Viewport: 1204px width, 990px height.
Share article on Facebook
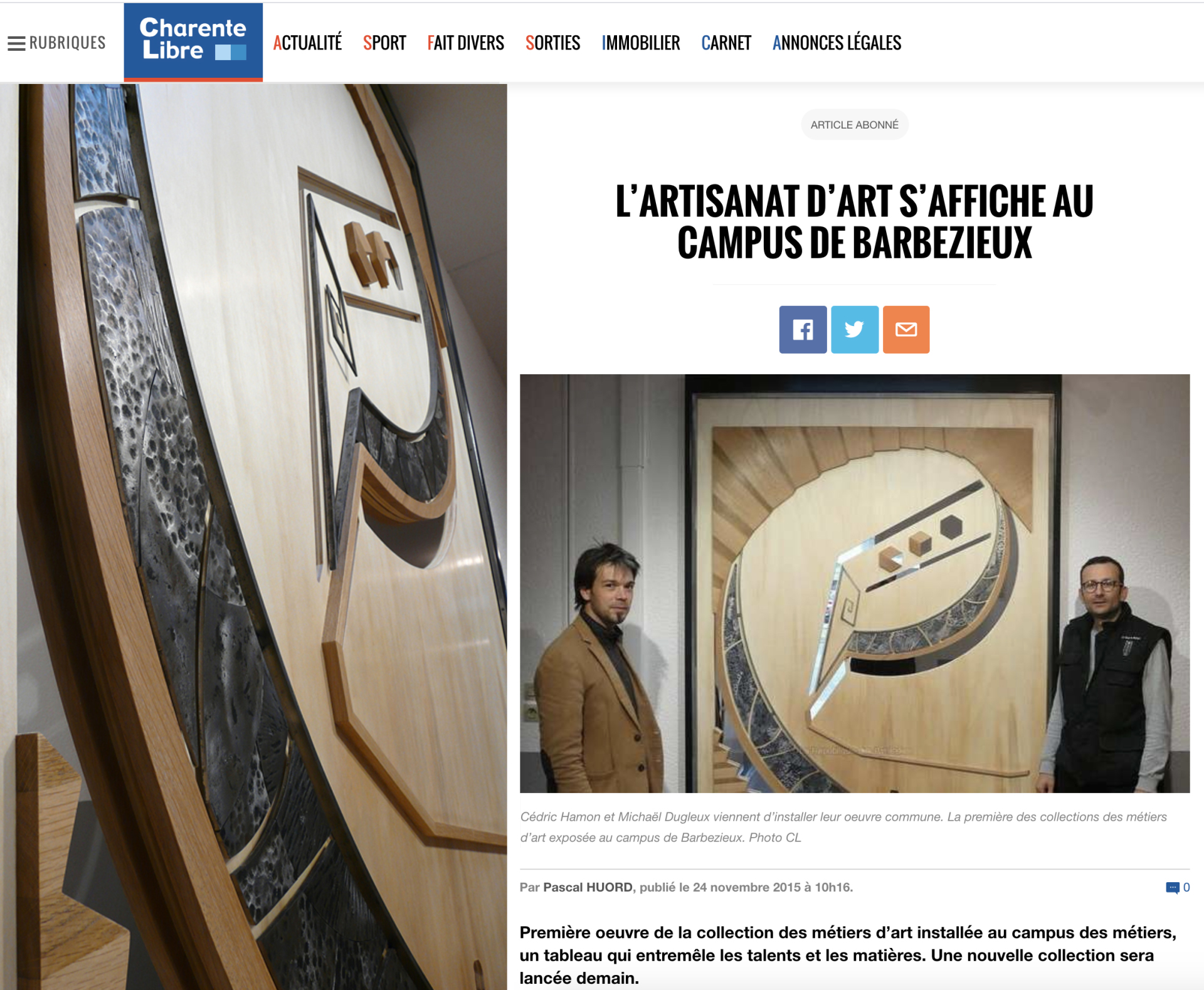803,329
